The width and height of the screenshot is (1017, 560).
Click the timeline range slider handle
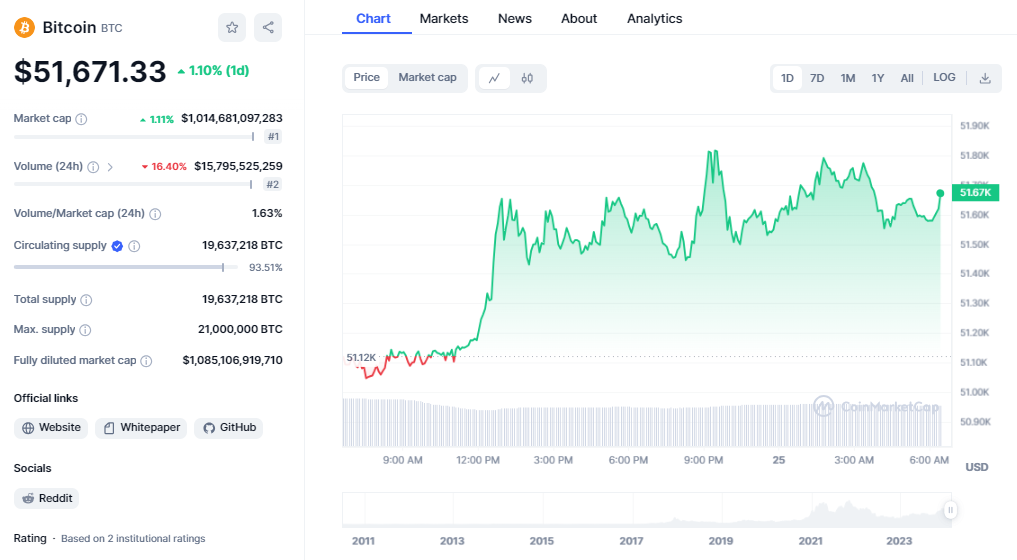click(x=950, y=510)
